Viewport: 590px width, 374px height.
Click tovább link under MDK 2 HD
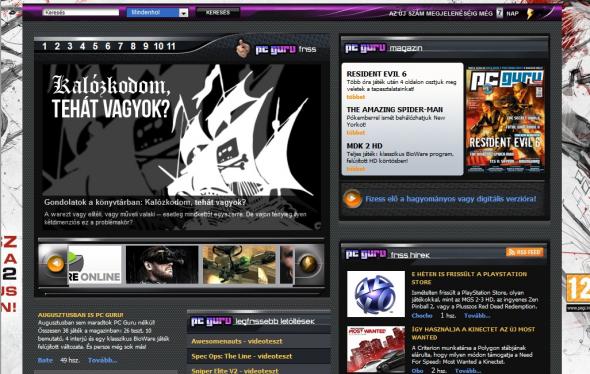click(x=356, y=169)
